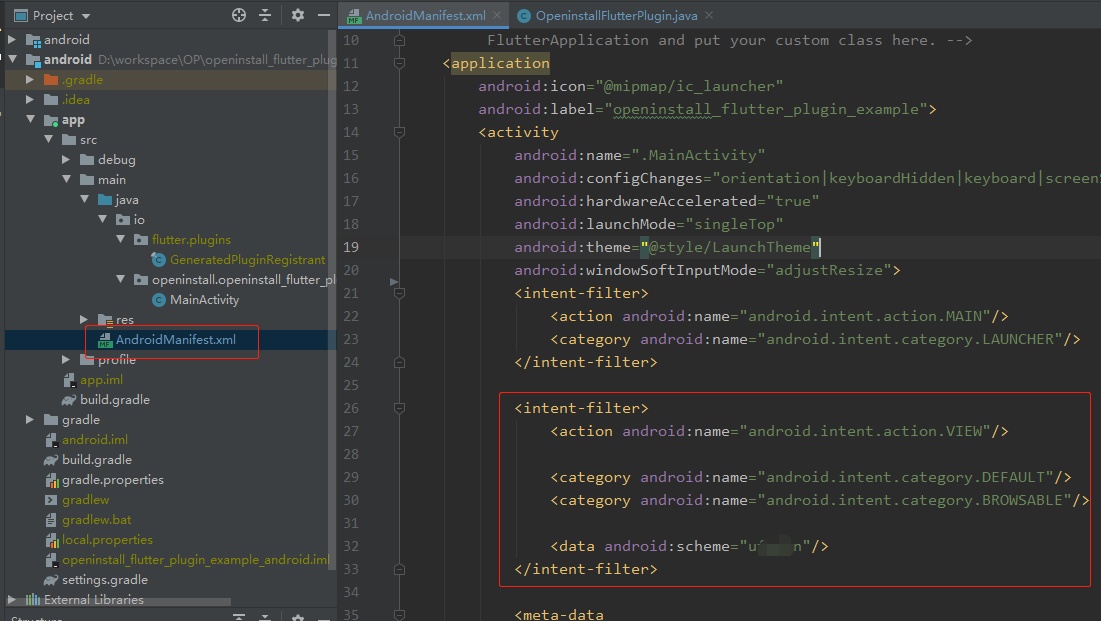The height and width of the screenshot is (621, 1101).
Task: Collapse the main folder node
Action: 65,179
